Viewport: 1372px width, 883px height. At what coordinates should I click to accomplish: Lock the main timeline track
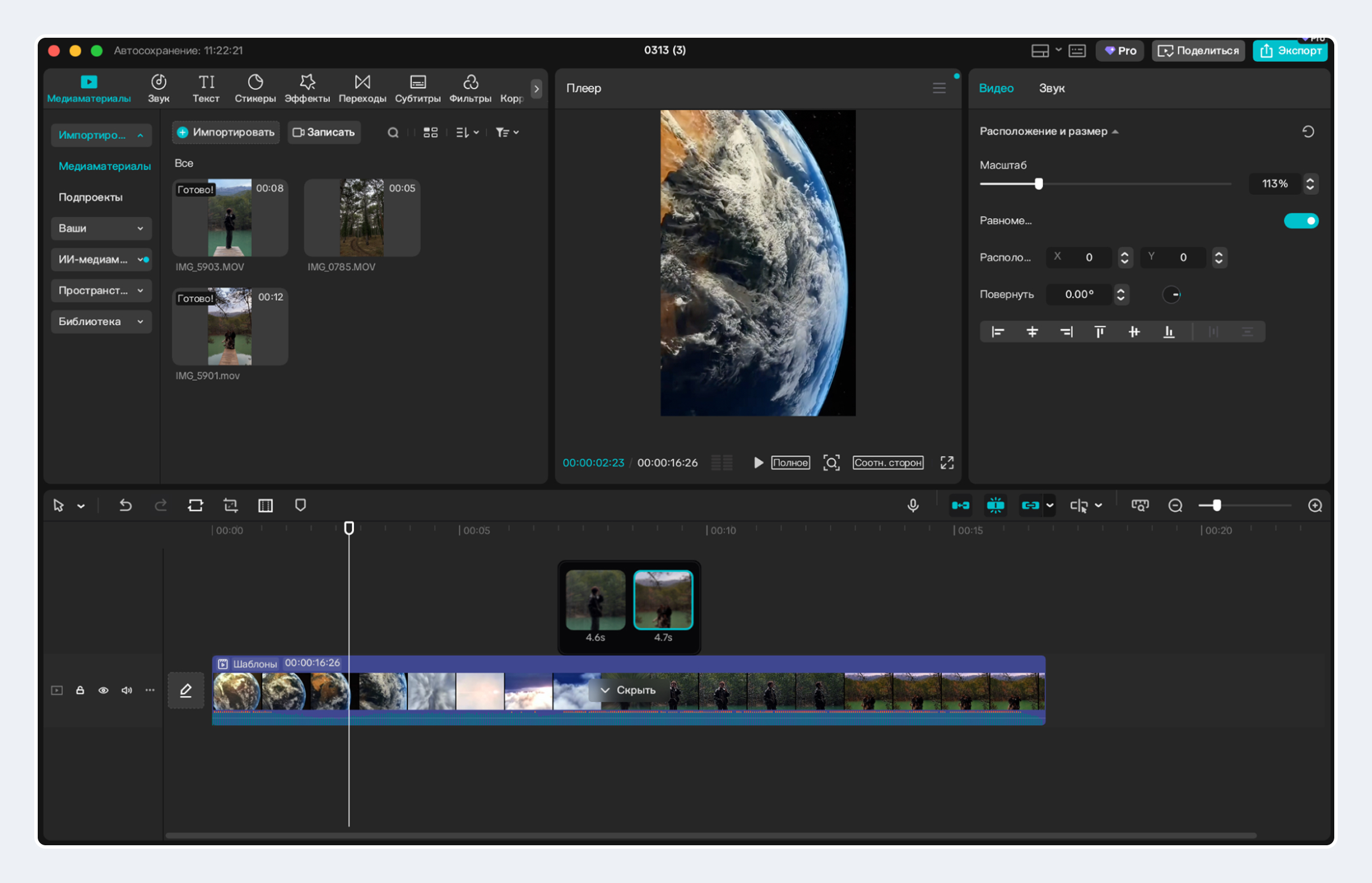80,690
